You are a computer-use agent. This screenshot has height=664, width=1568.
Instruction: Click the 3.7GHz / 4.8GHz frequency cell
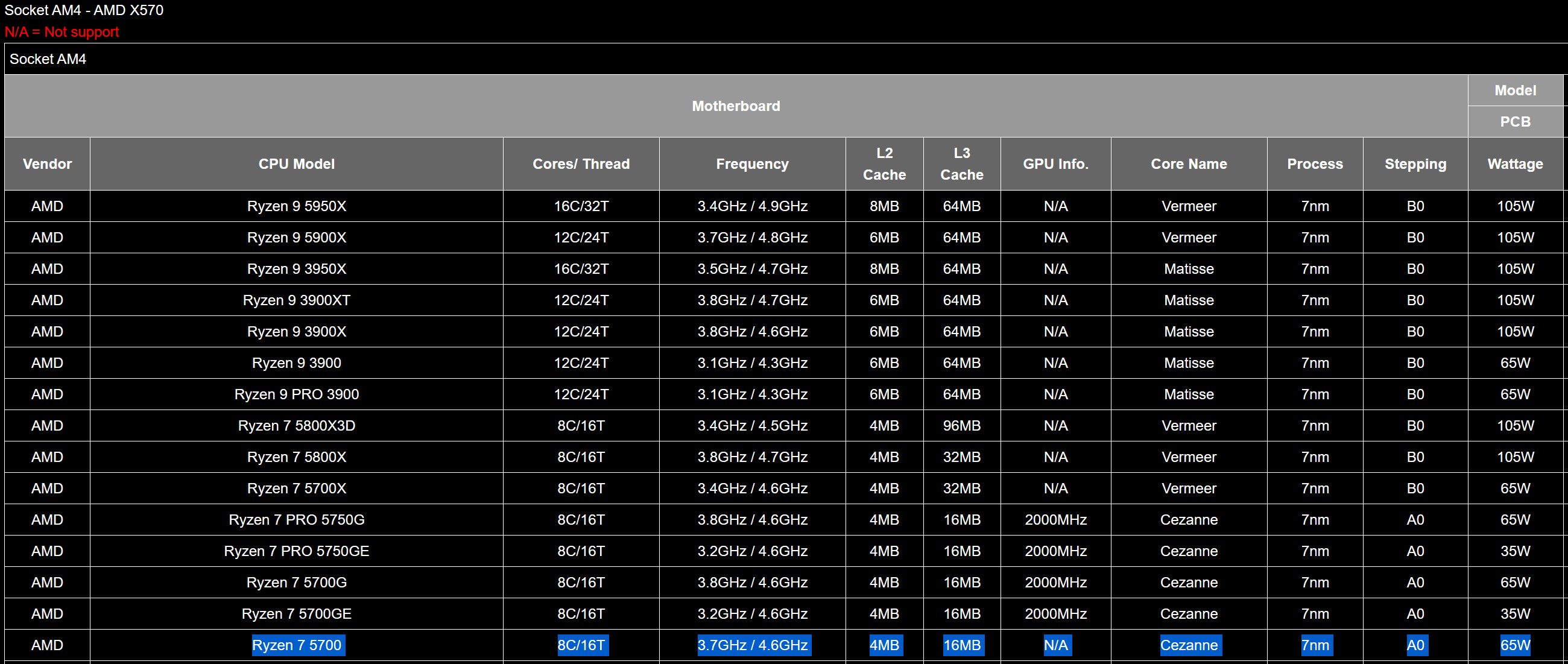click(753, 238)
